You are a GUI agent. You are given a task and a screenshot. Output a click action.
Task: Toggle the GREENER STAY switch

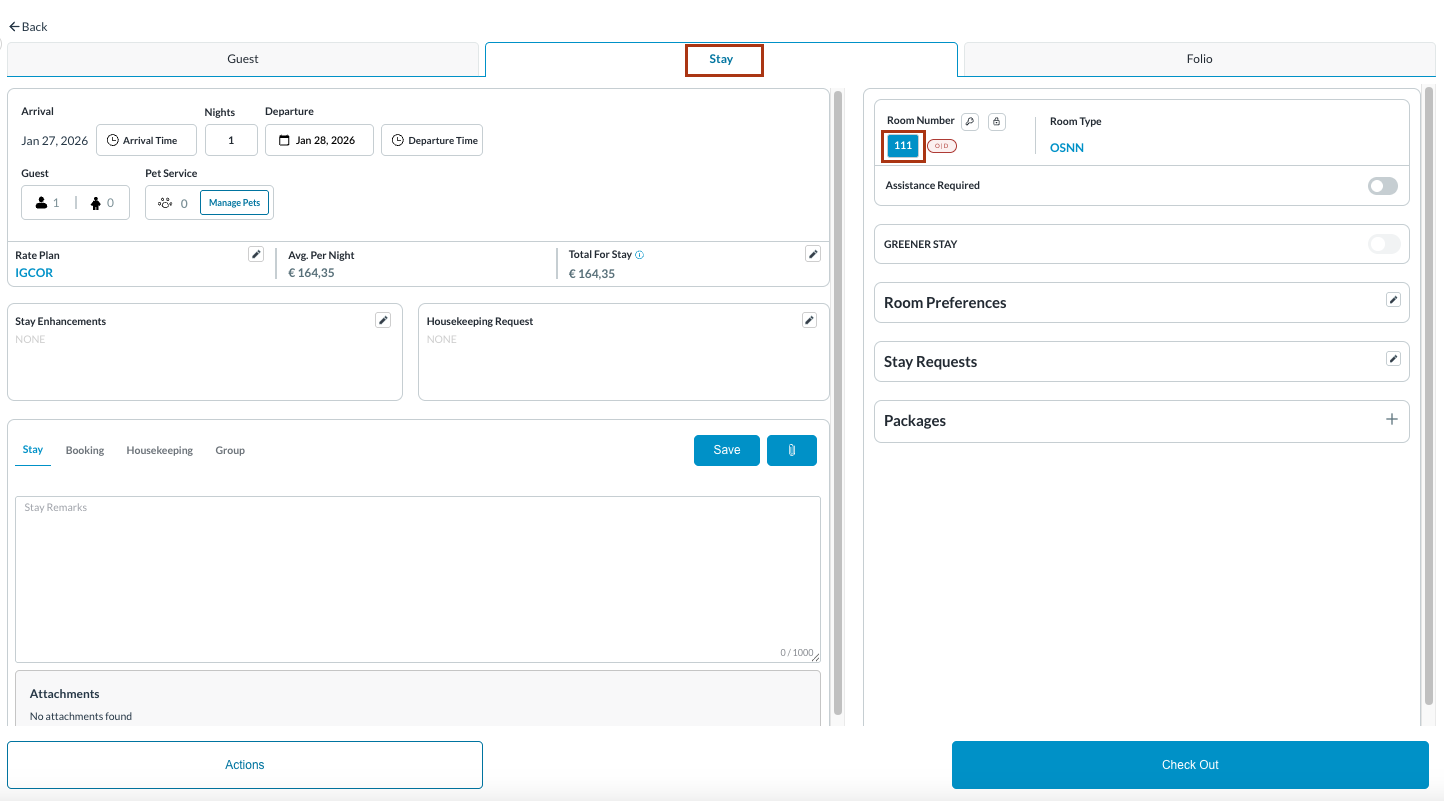1383,244
